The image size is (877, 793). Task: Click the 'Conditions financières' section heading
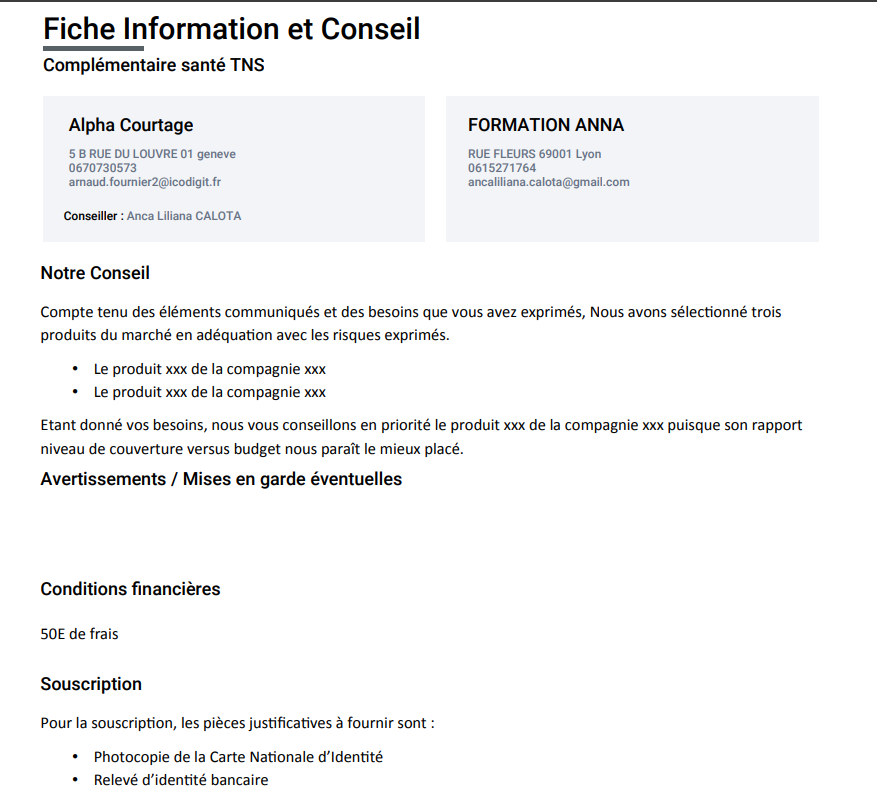(130, 589)
